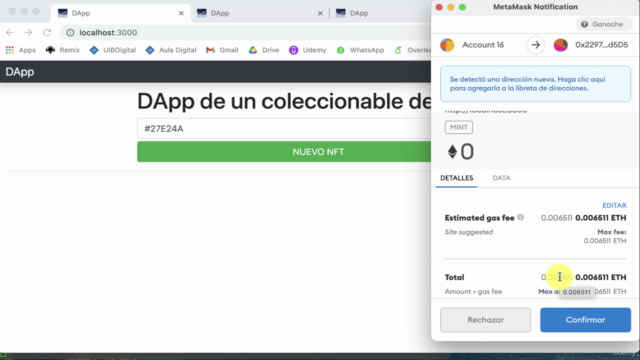Viewport: 640px width, 360px height.
Task: Click EDITAR to edit gas fee
Action: click(x=614, y=205)
